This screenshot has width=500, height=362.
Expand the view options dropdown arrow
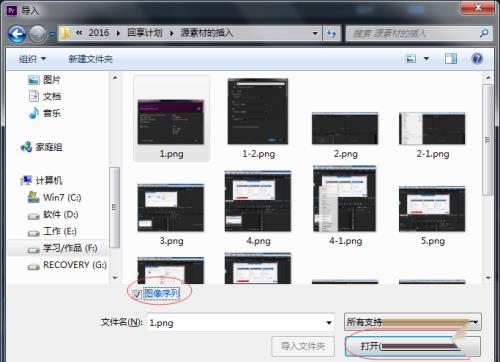coord(426,59)
